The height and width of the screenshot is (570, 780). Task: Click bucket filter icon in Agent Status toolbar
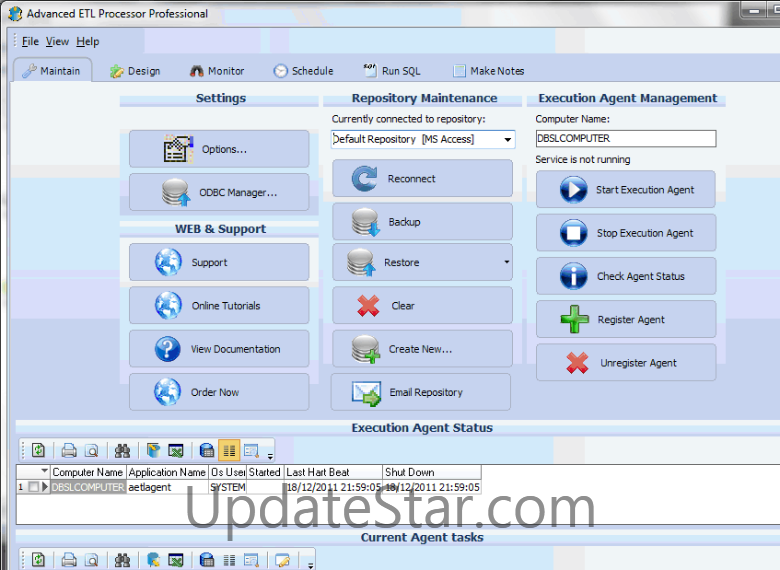[x=154, y=451]
